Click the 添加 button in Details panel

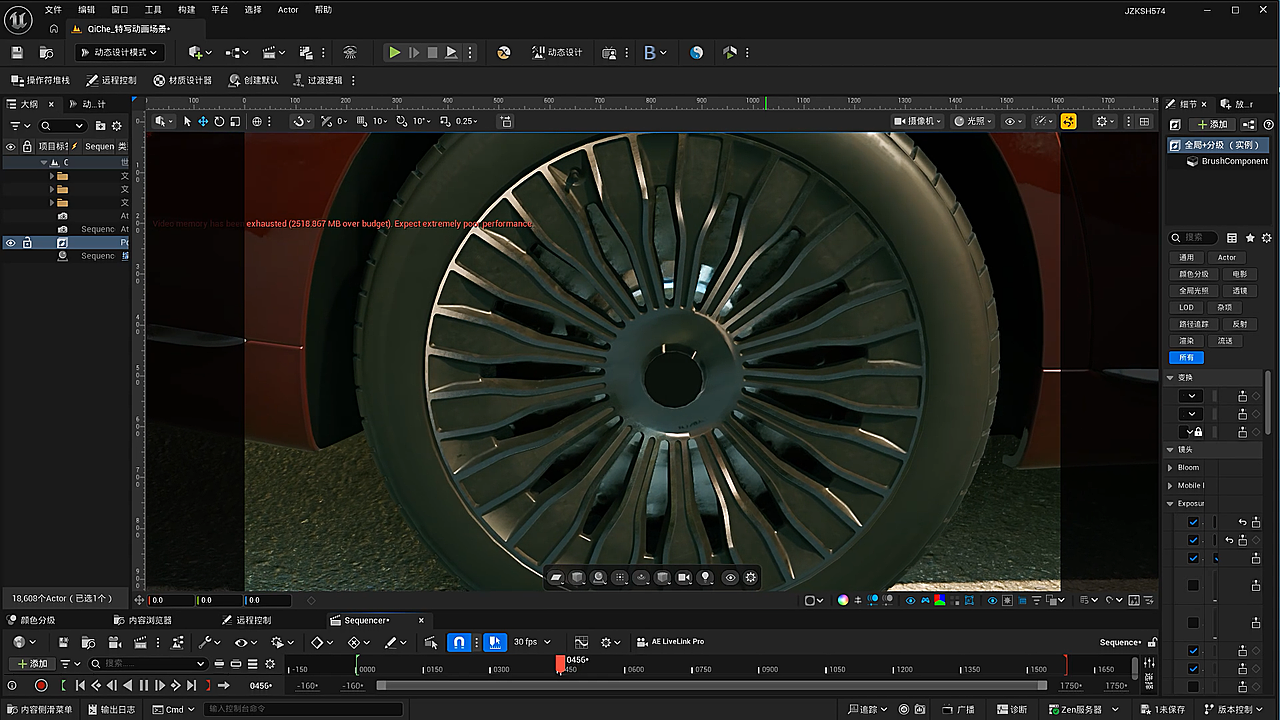click(1212, 124)
